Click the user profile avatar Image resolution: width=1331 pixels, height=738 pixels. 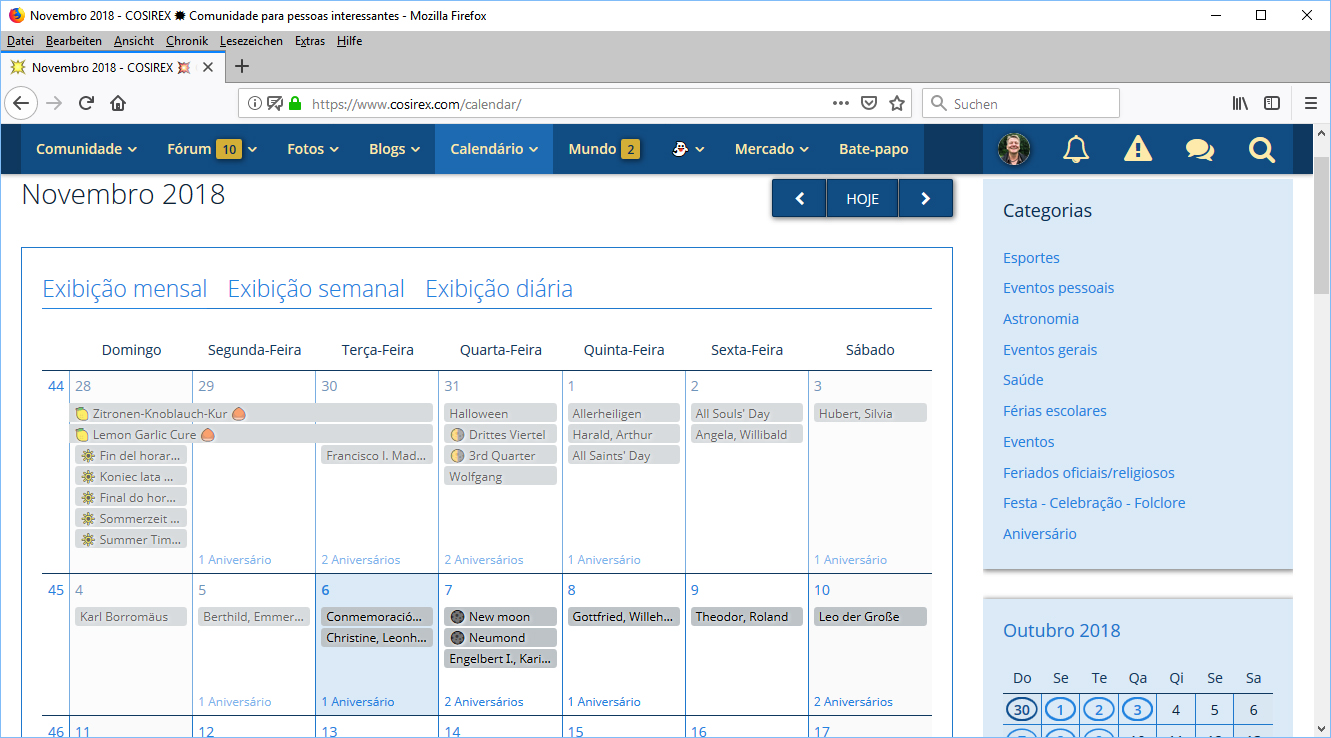click(1014, 149)
